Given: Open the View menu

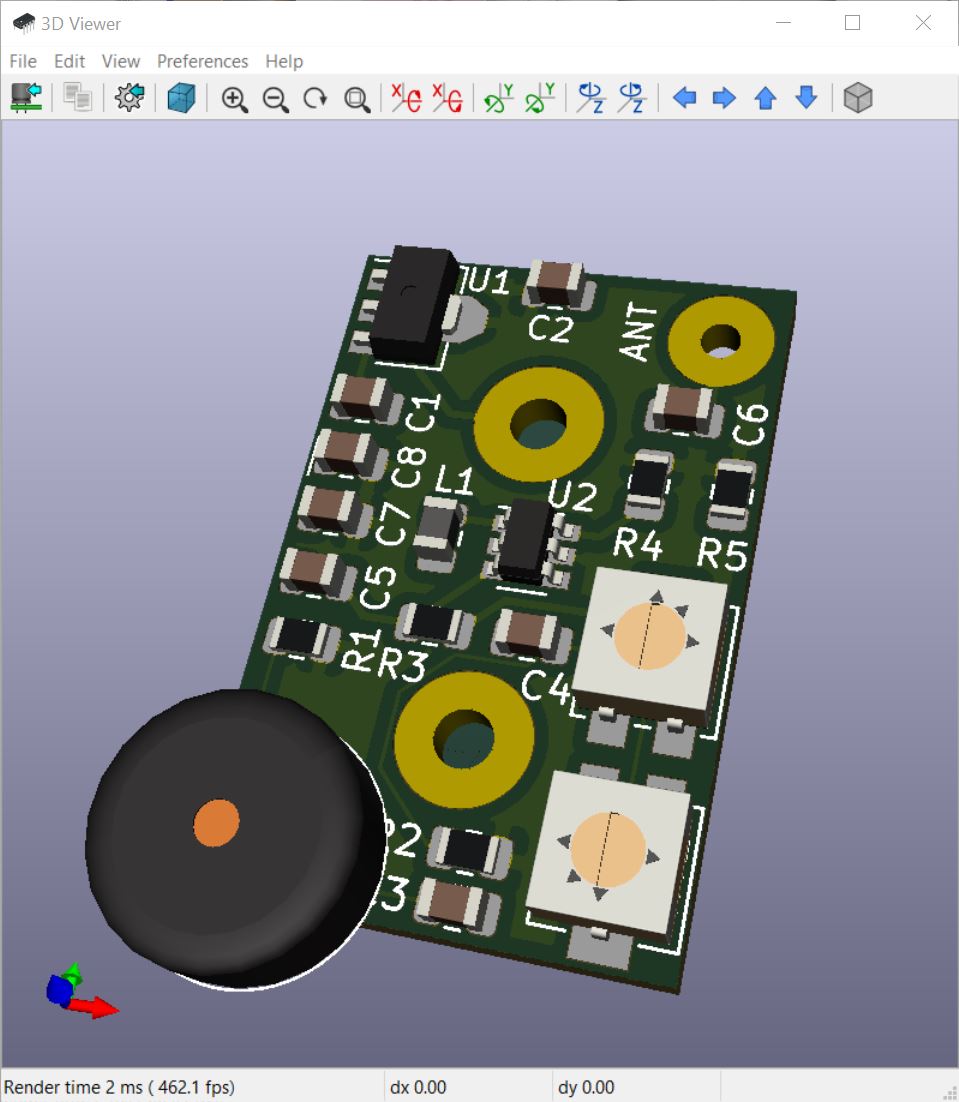Looking at the screenshot, I should click(121, 61).
